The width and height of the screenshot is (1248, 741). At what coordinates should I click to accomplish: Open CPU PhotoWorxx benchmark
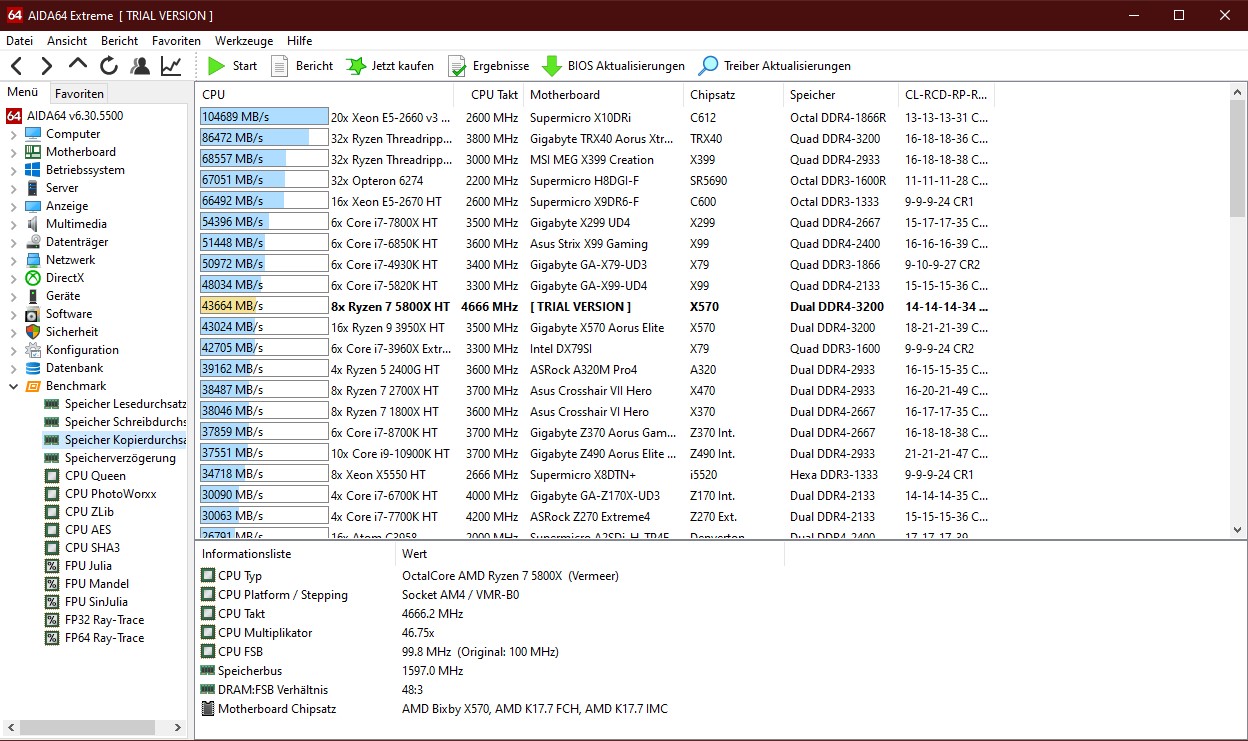pyautogui.click(x=100, y=494)
